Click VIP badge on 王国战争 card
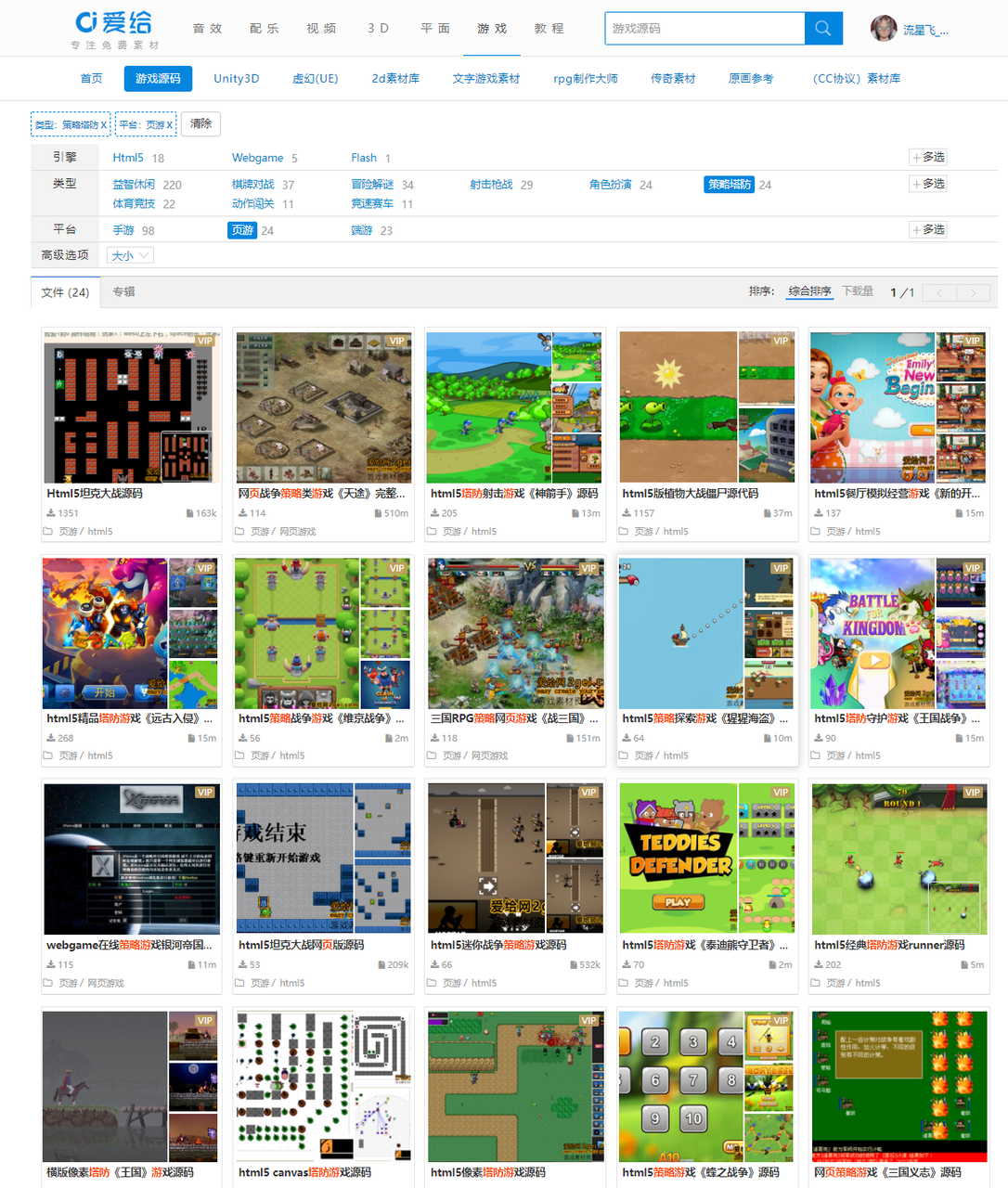 [x=973, y=568]
